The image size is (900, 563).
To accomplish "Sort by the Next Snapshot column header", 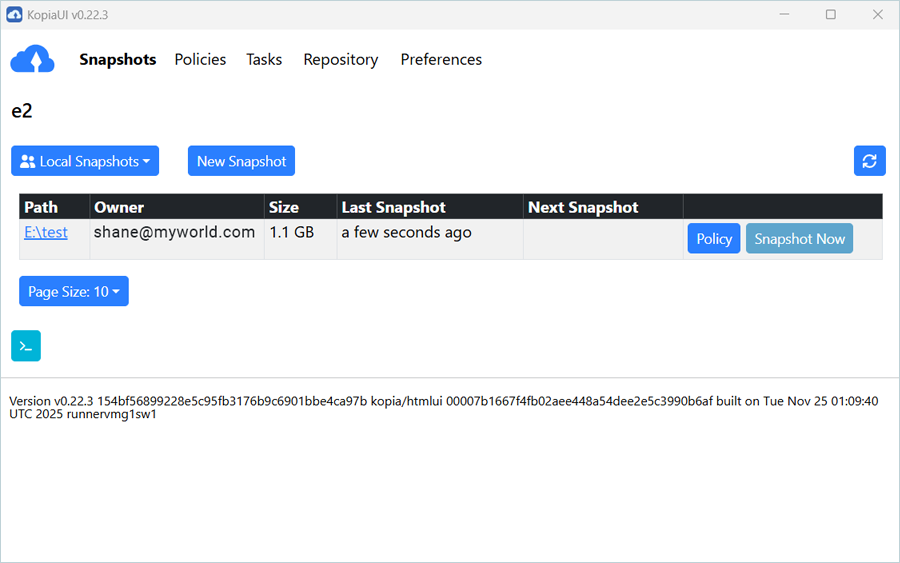I will tap(582, 207).
